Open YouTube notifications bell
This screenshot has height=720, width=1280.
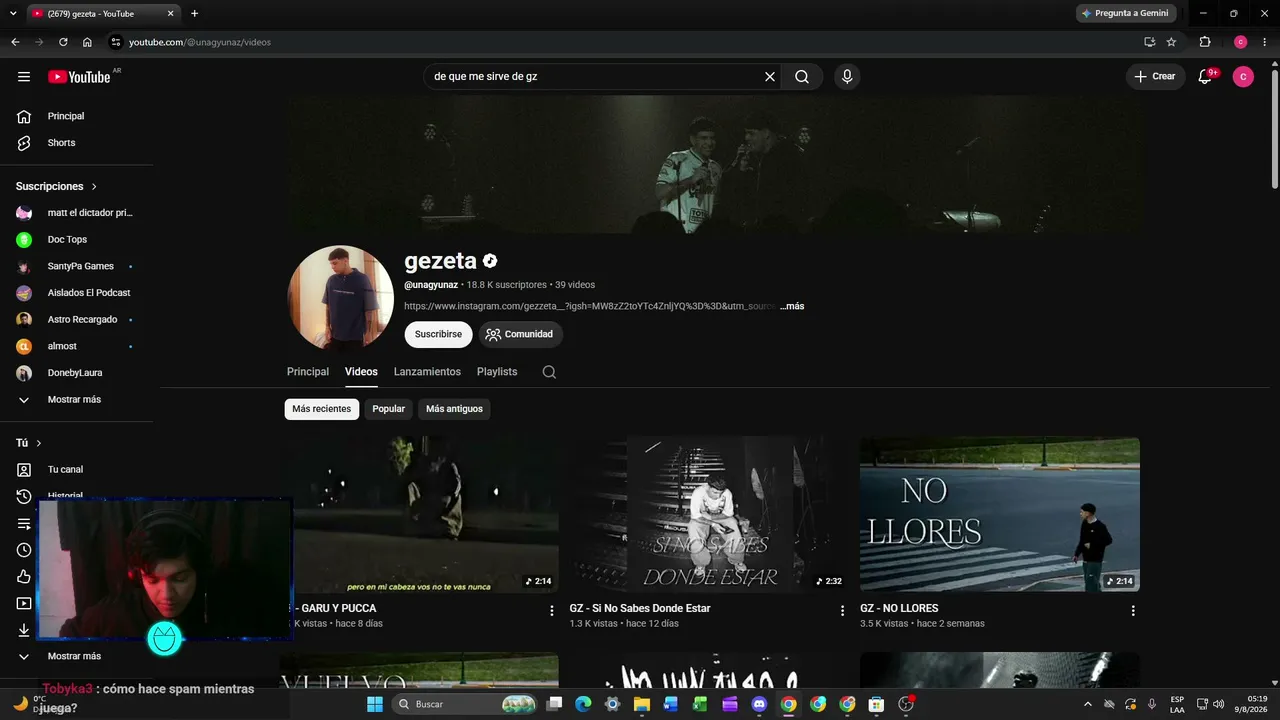1205,77
